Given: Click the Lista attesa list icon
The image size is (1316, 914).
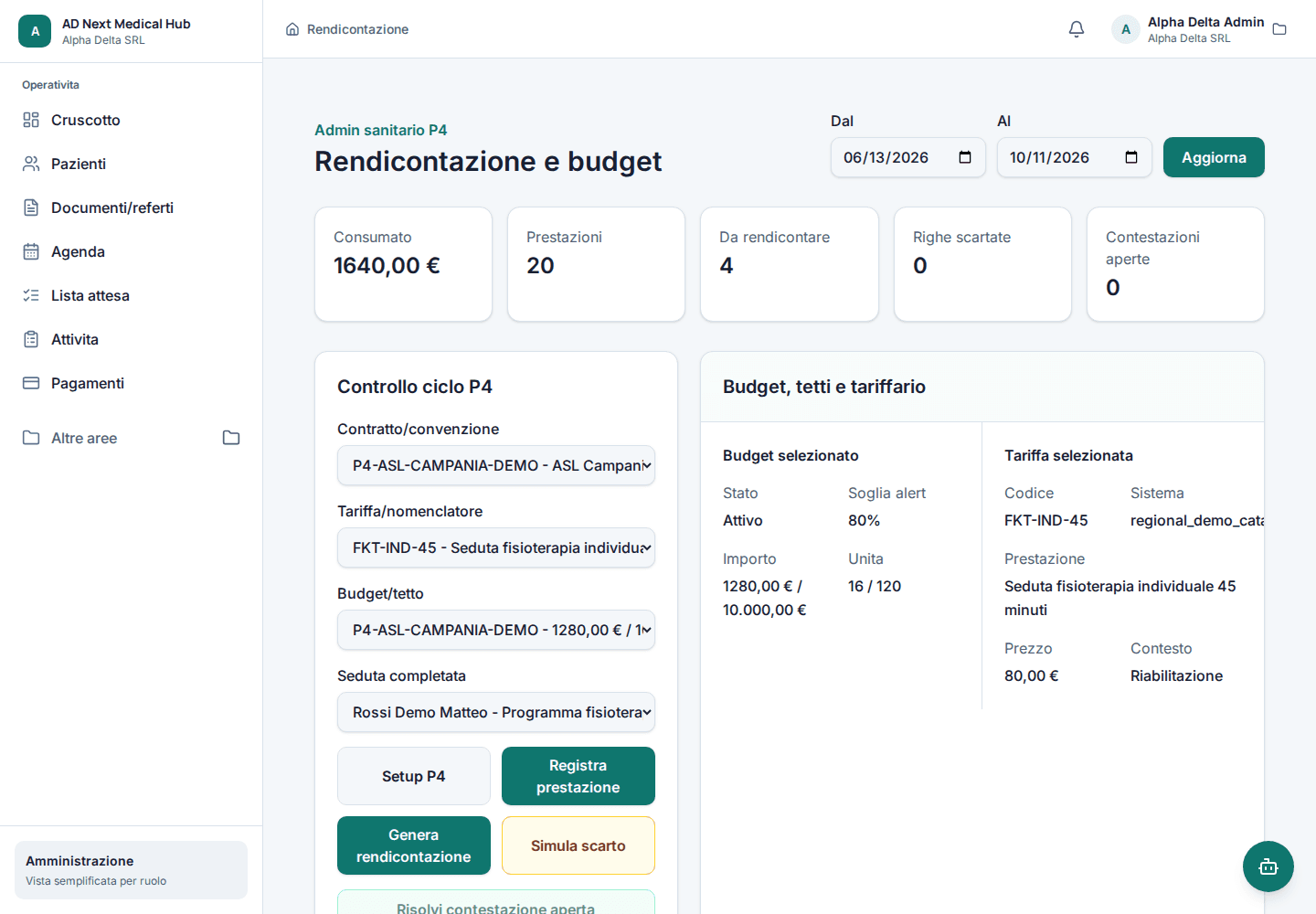Looking at the screenshot, I should point(31,295).
